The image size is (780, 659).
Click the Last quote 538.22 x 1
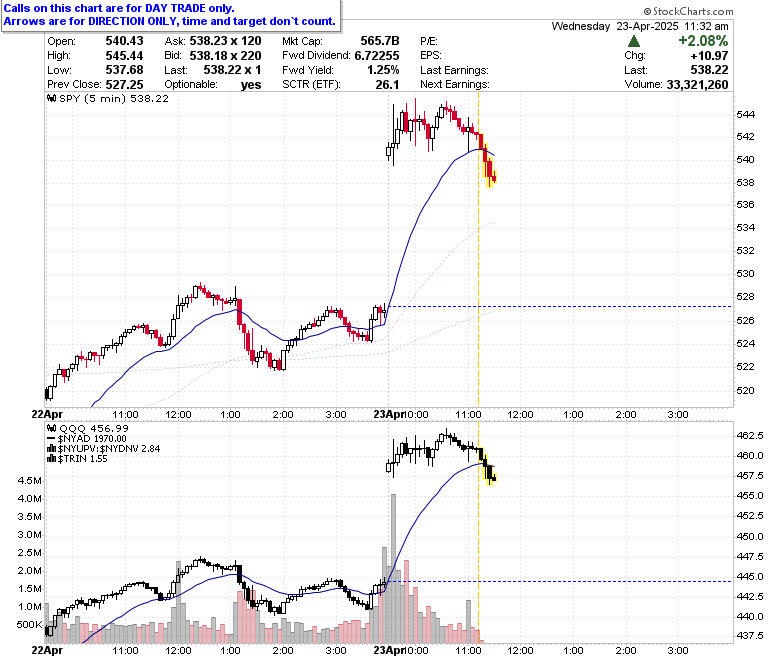click(232, 70)
